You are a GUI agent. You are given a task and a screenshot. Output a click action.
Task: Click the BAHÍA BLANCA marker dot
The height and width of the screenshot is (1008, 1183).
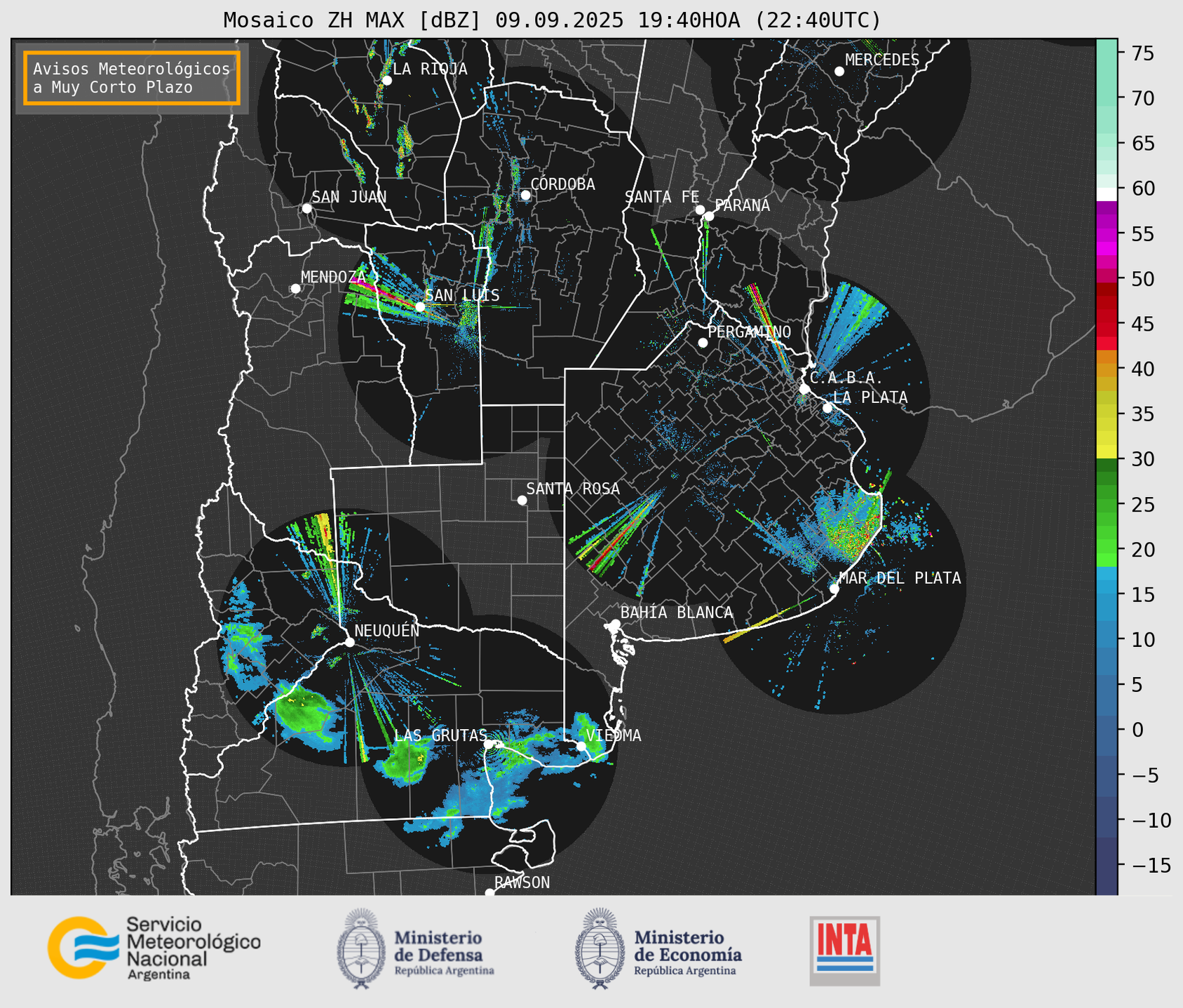point(615,624)
